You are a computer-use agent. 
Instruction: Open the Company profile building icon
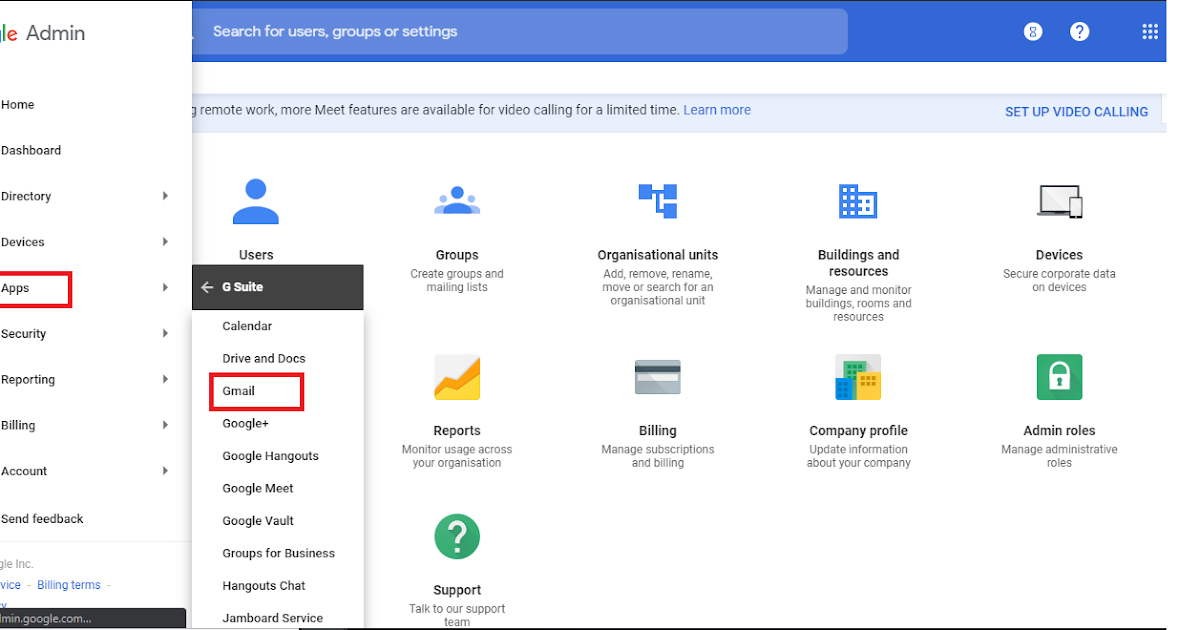click(x=858, y=377)
